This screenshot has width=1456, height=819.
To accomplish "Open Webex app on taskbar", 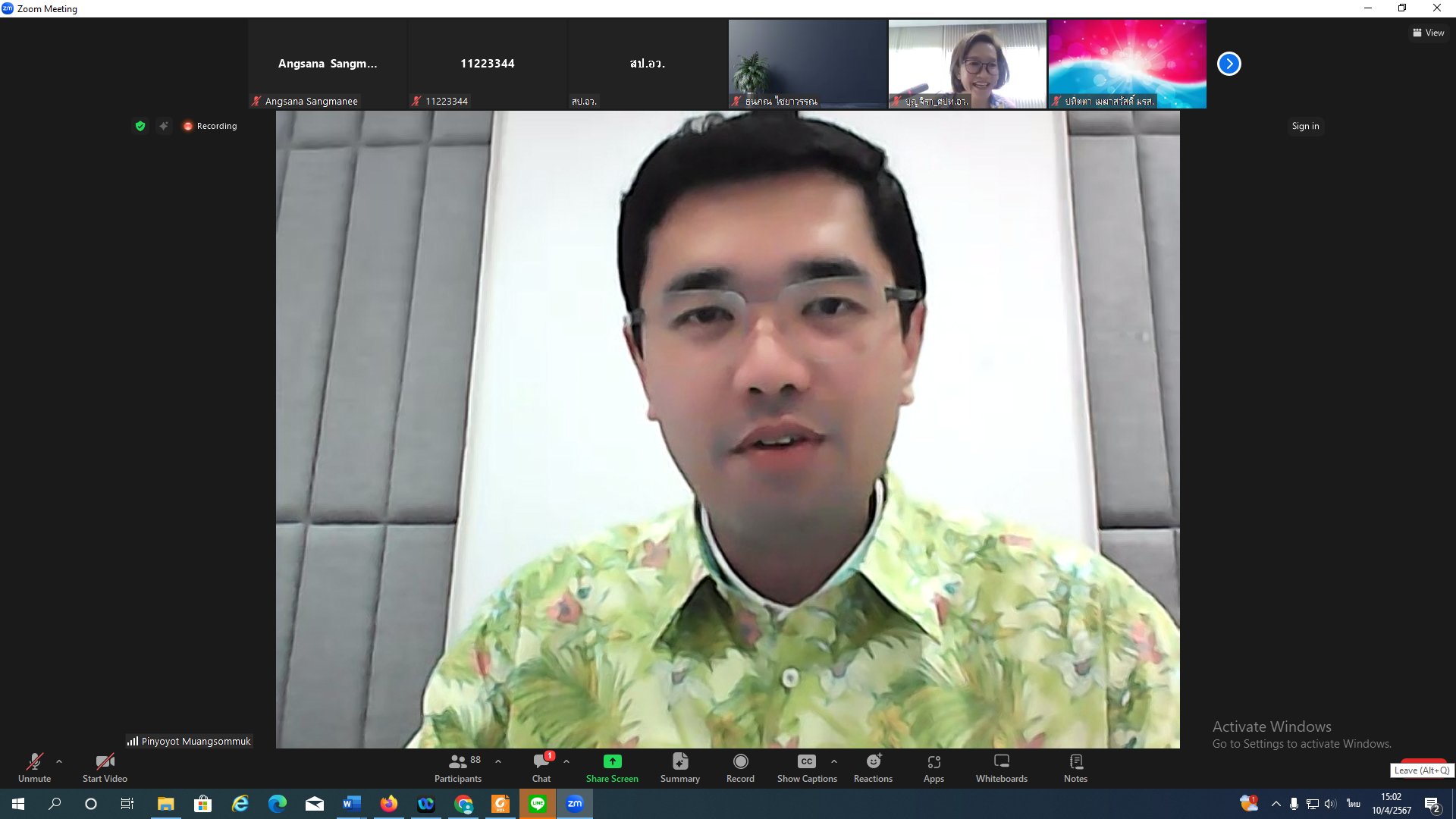I will click(x=425, y=804).
